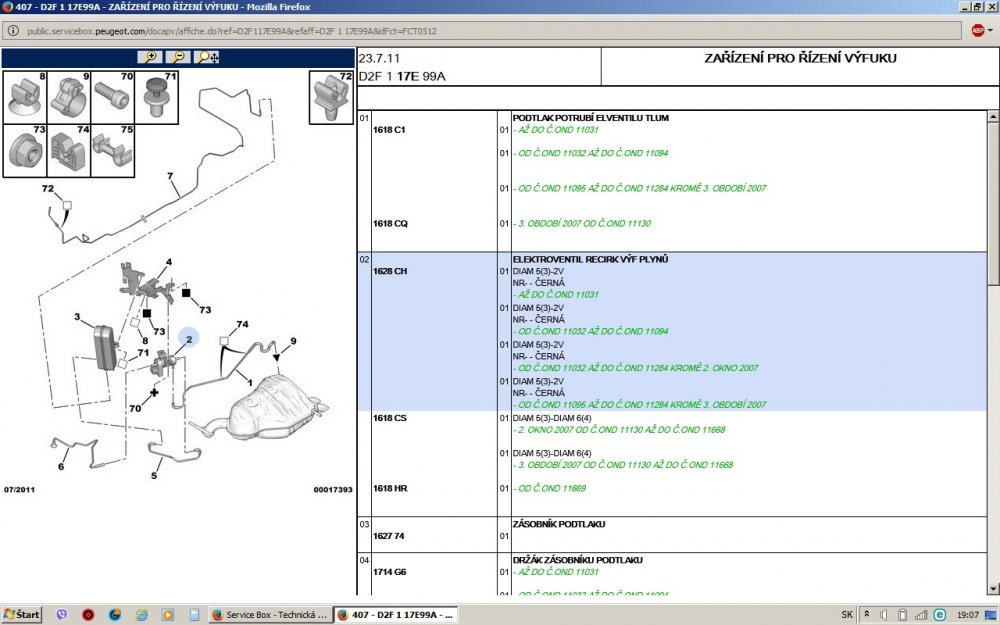Viewport: 1000px width, 625px height.
Task: Click PODTLAK POTRUBÍ ELVENTILU TLUM heading
Action: [591, 118]
